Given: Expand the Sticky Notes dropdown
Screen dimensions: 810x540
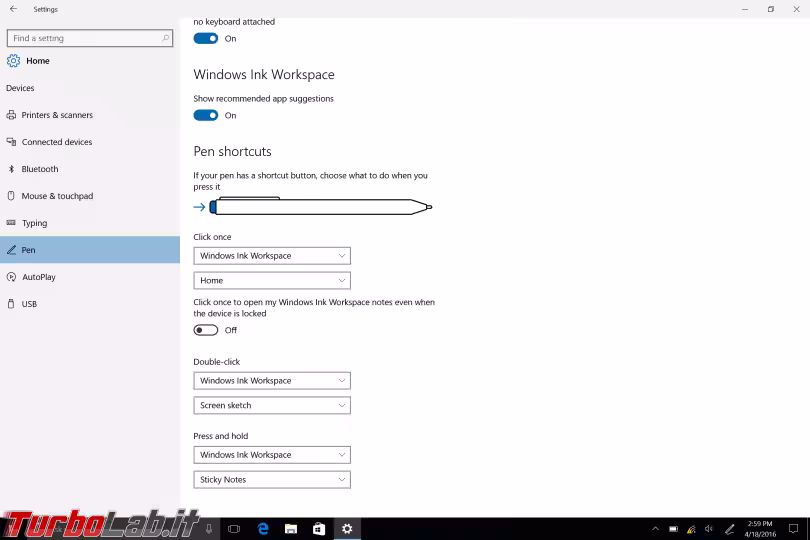Looking at the screenshot, I should tap(272, 480).
